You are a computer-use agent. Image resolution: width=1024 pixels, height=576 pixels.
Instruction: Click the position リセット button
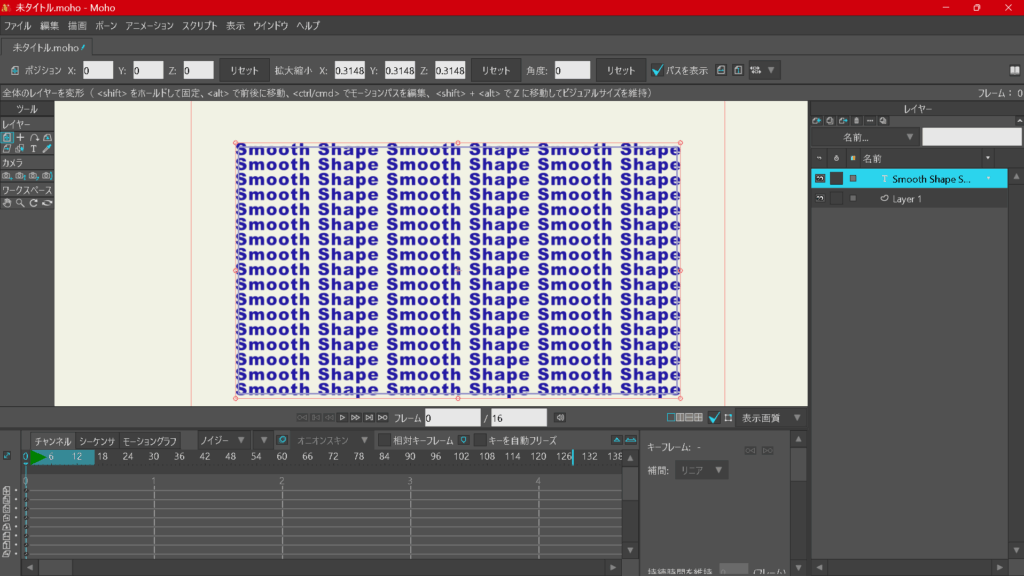click(245, 71)
